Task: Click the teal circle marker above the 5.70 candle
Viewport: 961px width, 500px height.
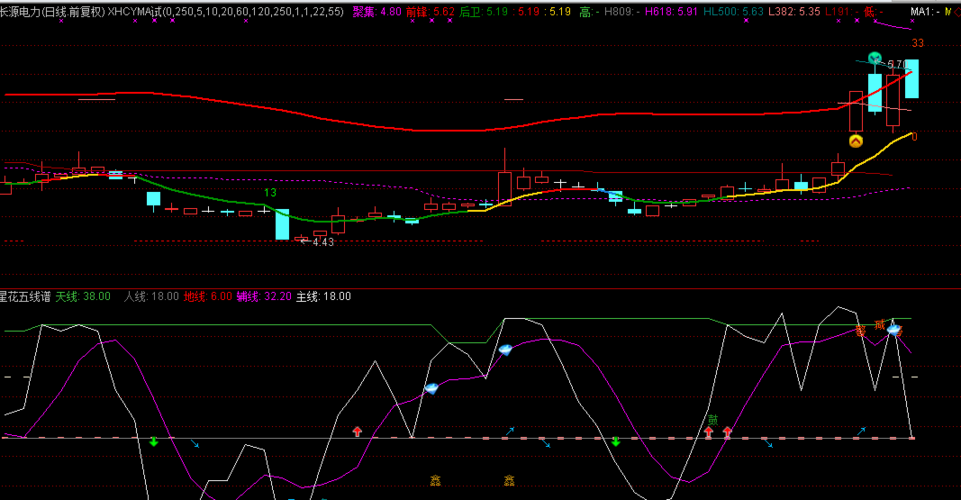Action: click(875, 58)
